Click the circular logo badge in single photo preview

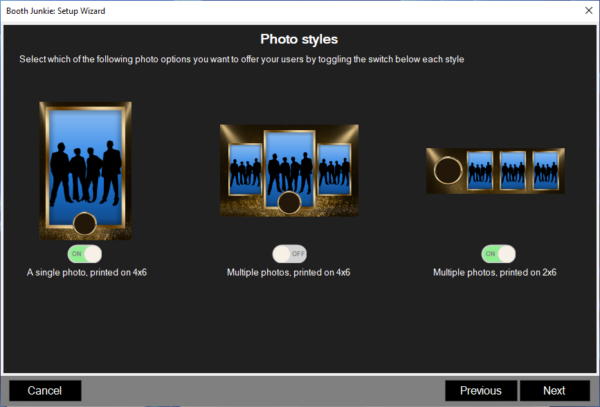pos(86,221)
